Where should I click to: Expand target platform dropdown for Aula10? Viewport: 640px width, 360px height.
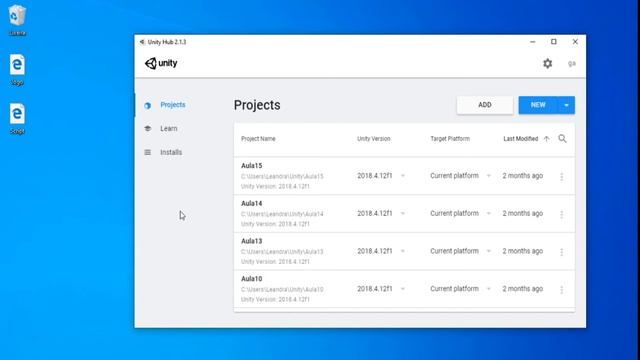489,289
